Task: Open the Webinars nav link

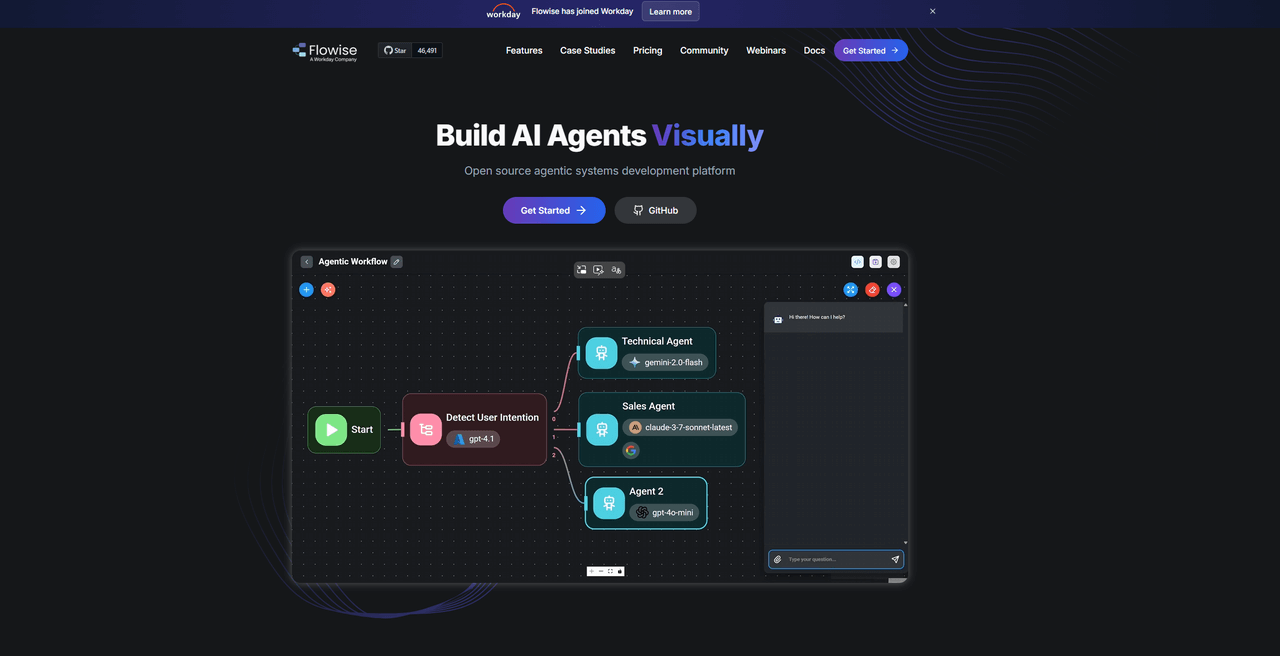Action: pos(766,50)
